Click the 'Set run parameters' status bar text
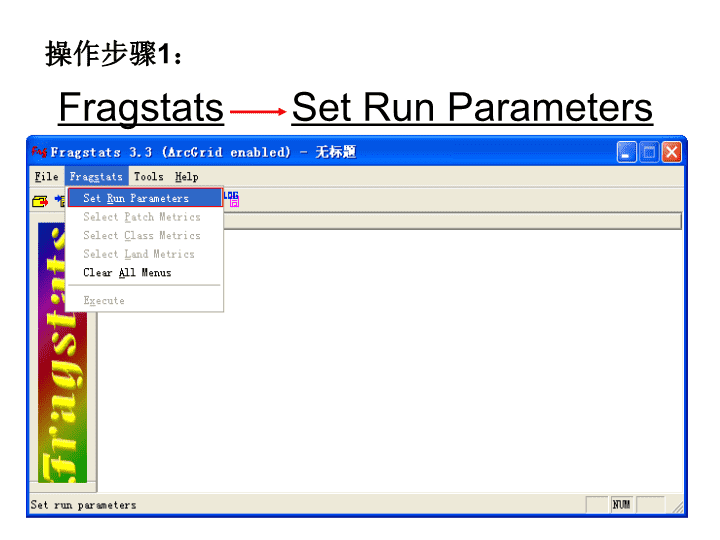 click(84, 505)
